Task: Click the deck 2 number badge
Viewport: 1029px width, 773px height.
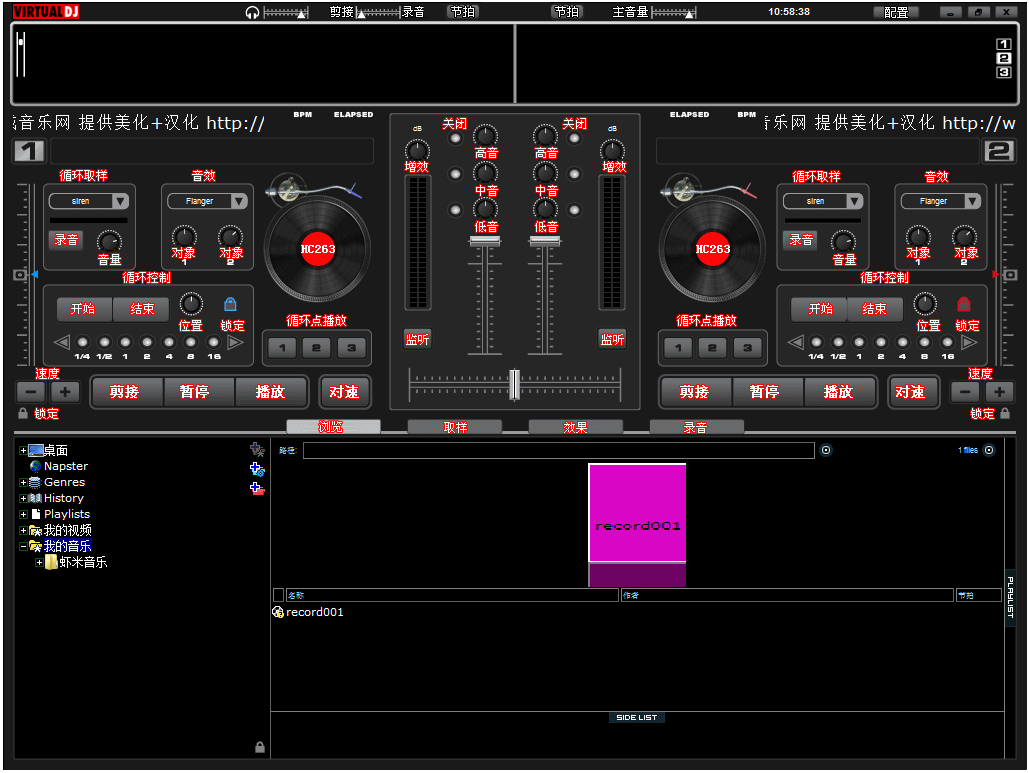Action: pos(999,152)
